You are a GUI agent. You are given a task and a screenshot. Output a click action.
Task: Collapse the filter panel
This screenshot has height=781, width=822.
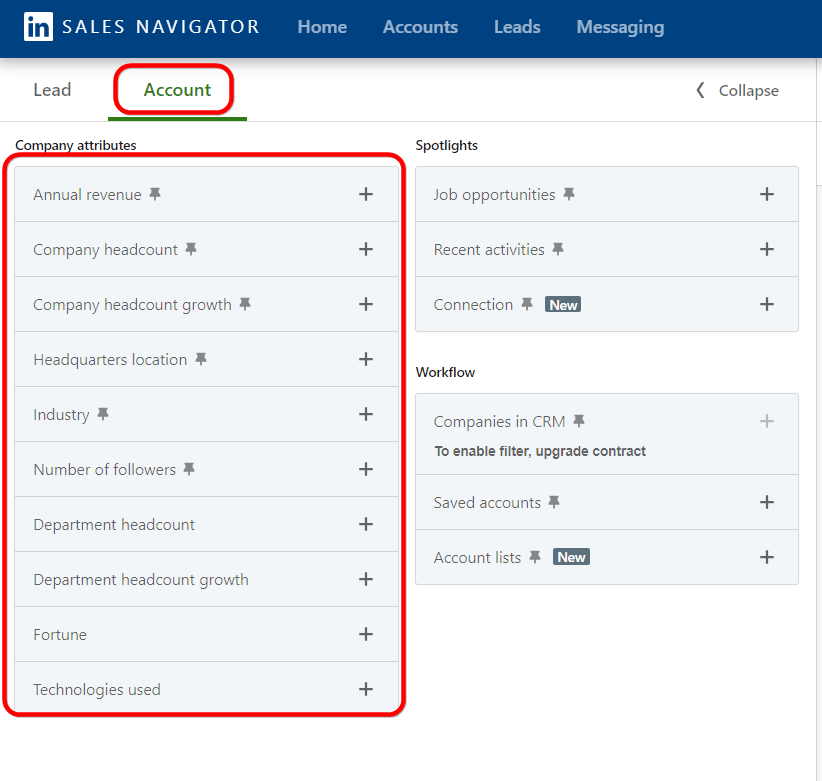[736, 90]
